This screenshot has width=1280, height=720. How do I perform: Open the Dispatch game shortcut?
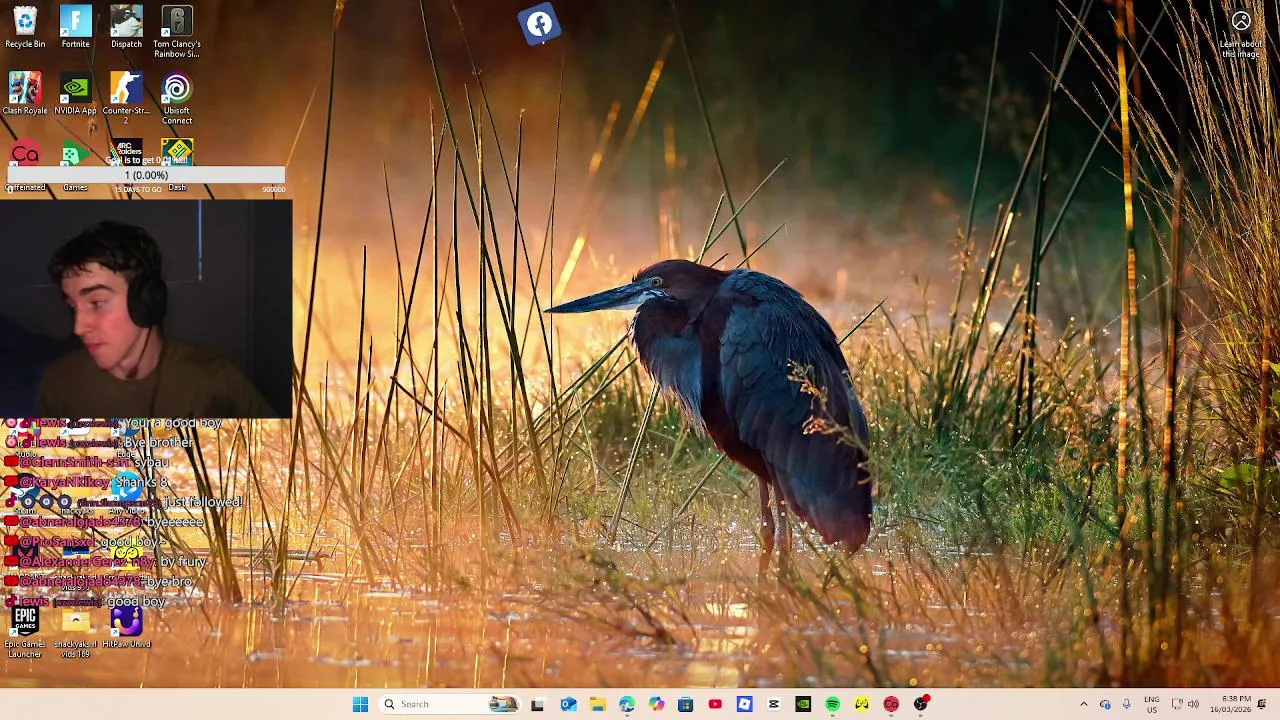(126, 27)
